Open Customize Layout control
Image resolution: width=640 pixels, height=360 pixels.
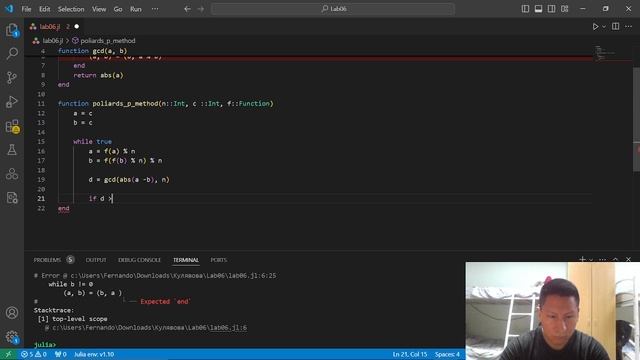564,9
